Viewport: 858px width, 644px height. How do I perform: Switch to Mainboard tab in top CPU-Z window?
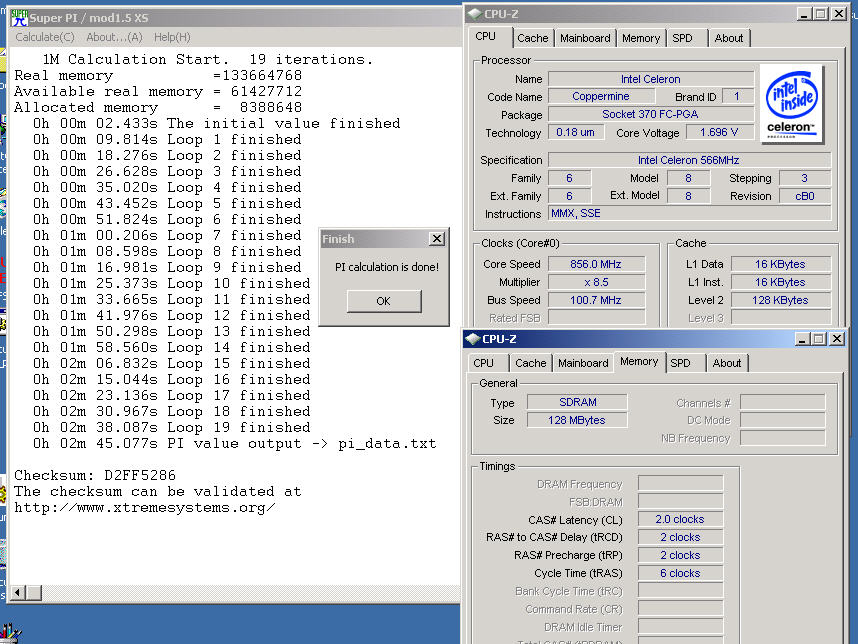(x=585, y=38)
